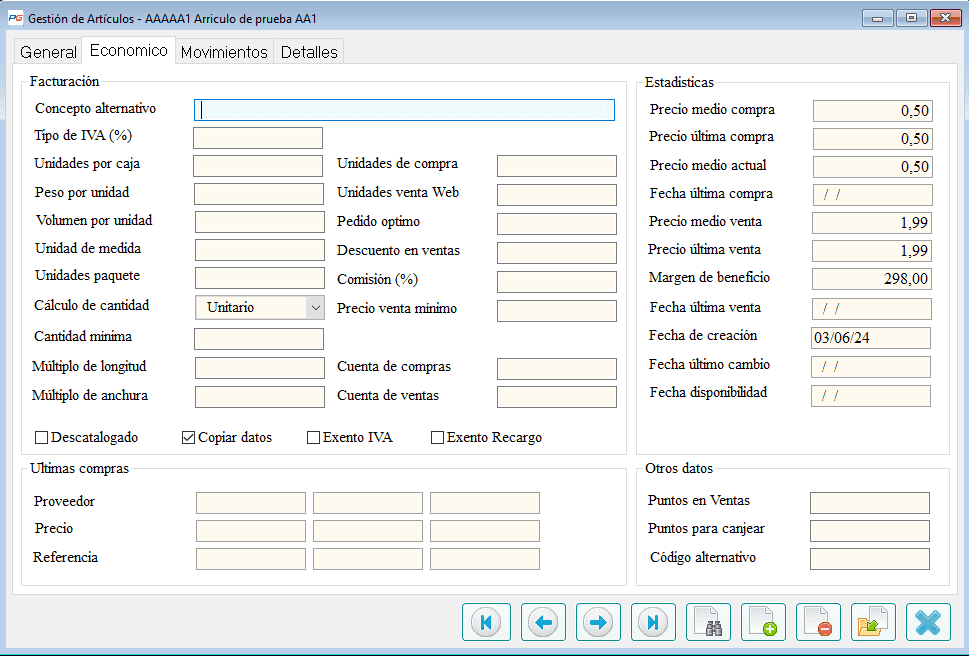
Task: Open the Cálculo de cantidad dropdown
Action: tap(260, 307)
